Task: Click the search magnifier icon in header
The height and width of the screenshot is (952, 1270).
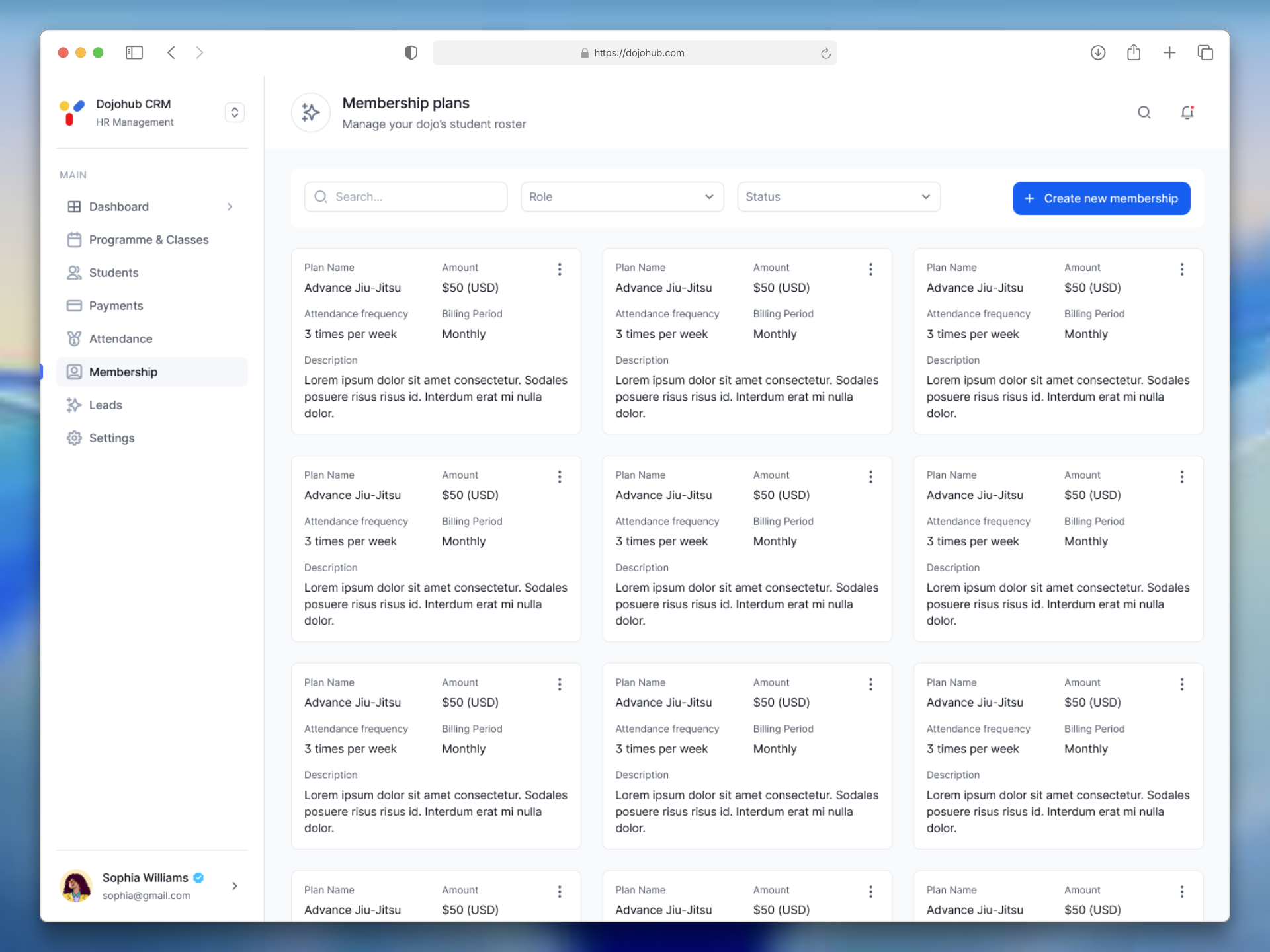Action: (x=1144, y=112)
